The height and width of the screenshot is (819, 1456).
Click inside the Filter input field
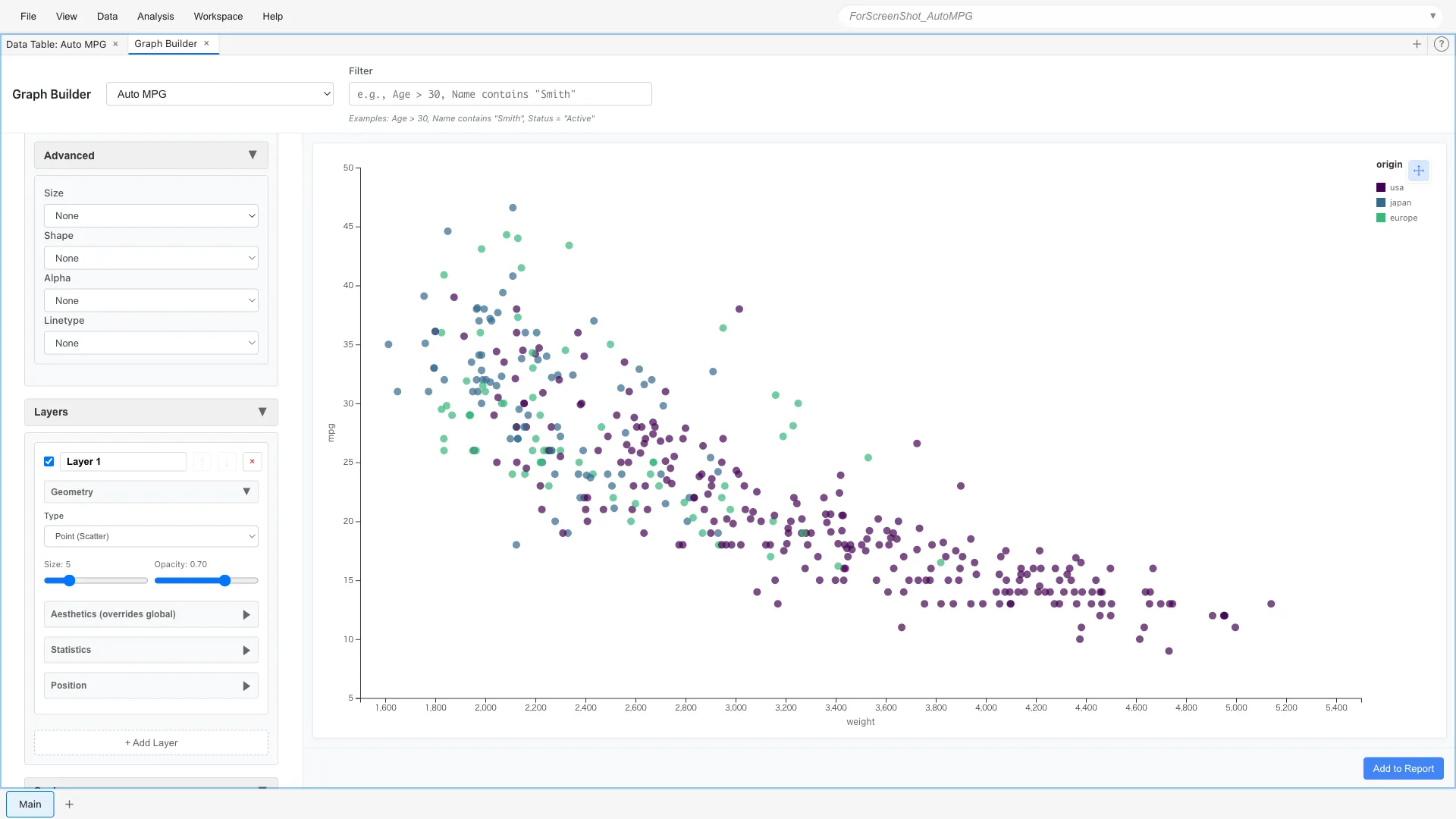click(499, 93)
